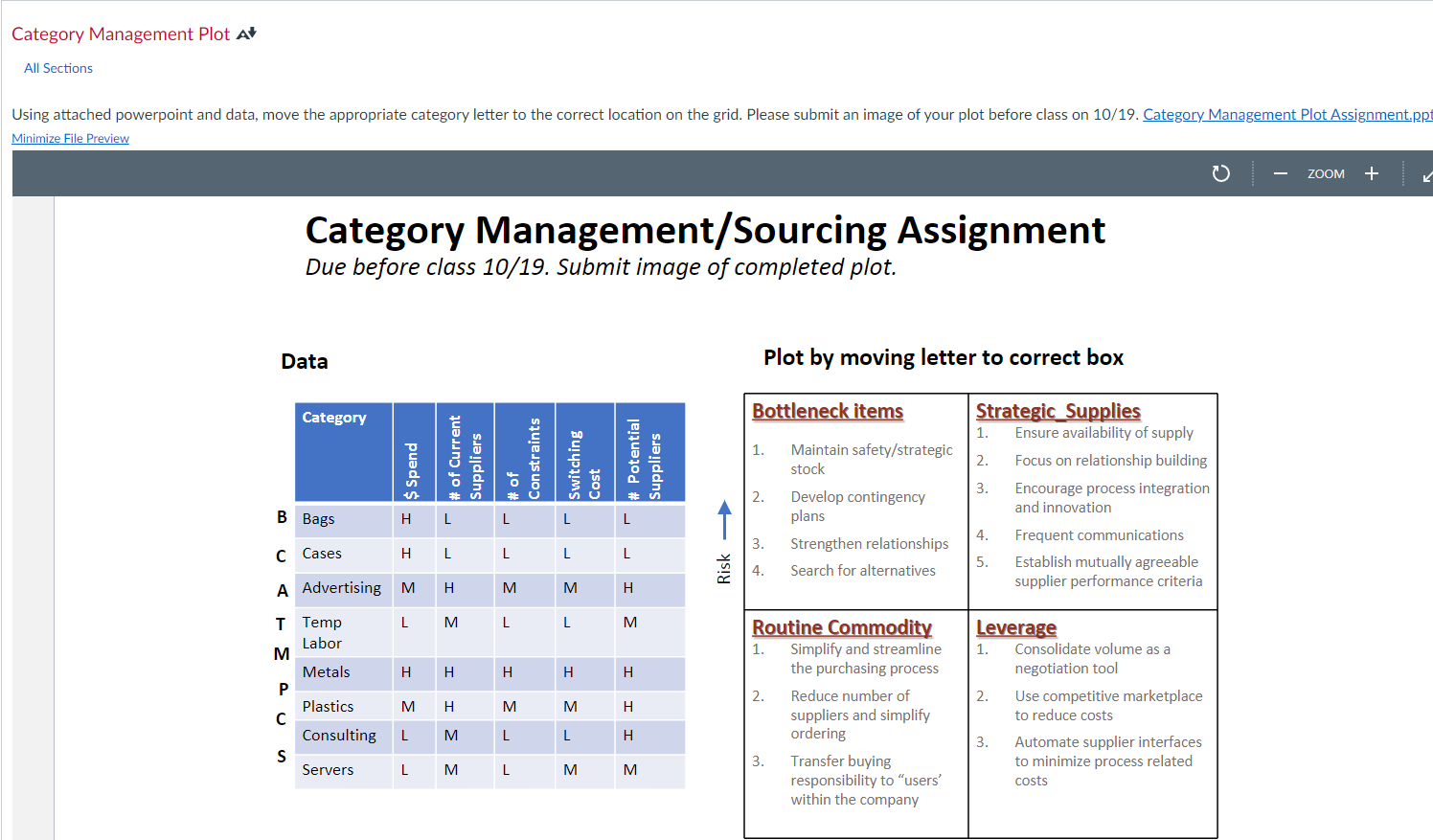Rotate the document preview
This screenshot has height=840, width=1433.
pyautogui.click(x=1220, y=173)
